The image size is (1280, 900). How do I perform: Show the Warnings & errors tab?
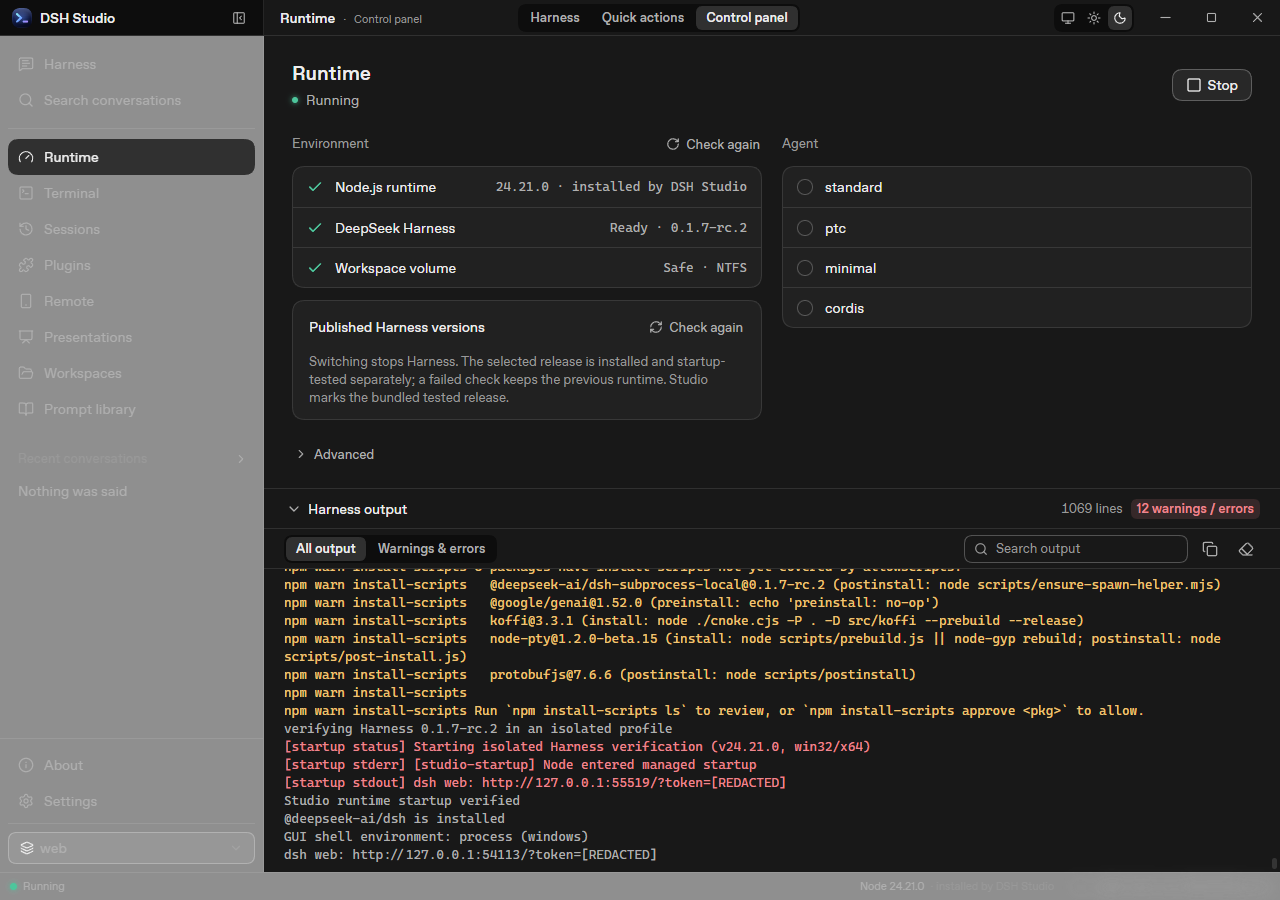coord(431,548)
